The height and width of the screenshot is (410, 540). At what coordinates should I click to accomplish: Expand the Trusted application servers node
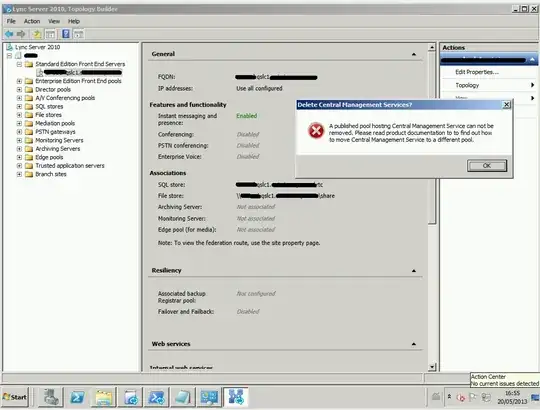19,166
